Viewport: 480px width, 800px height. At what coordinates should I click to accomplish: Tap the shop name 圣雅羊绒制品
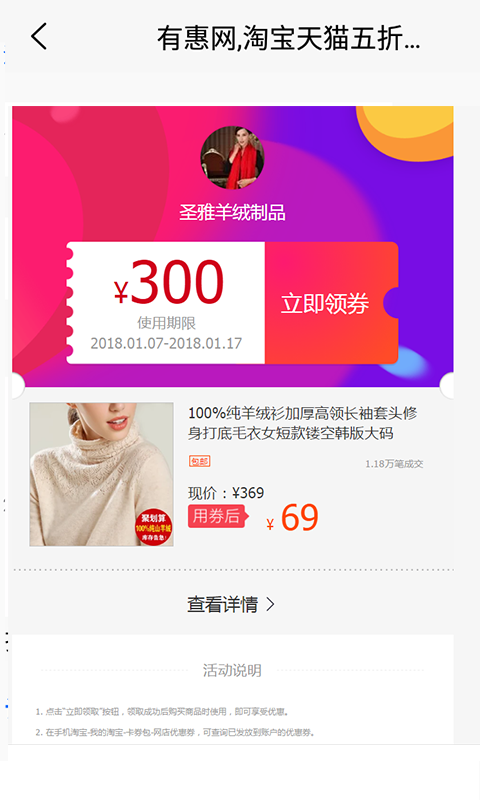[x=232, y=212]
